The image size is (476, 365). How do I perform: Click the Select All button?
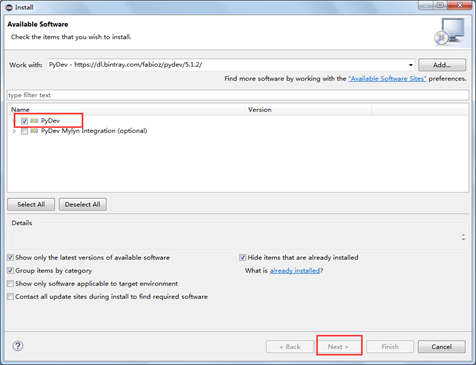[x=31, y=204]
